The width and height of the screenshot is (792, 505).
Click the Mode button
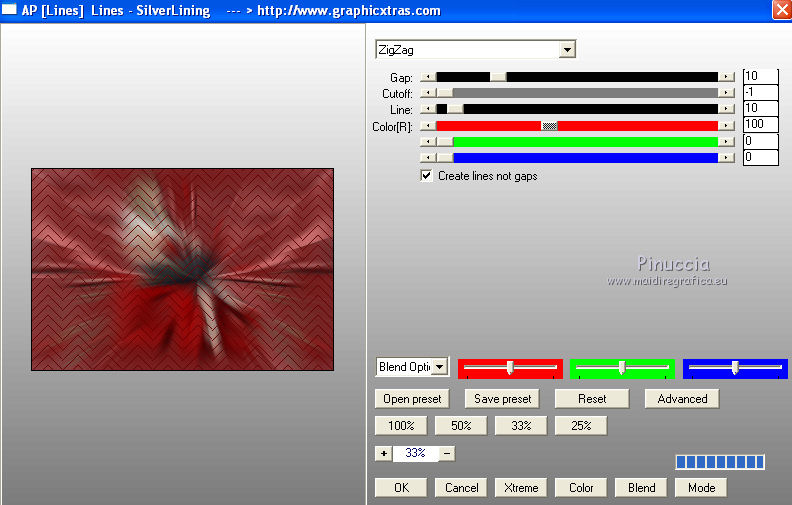coord(702,488)
